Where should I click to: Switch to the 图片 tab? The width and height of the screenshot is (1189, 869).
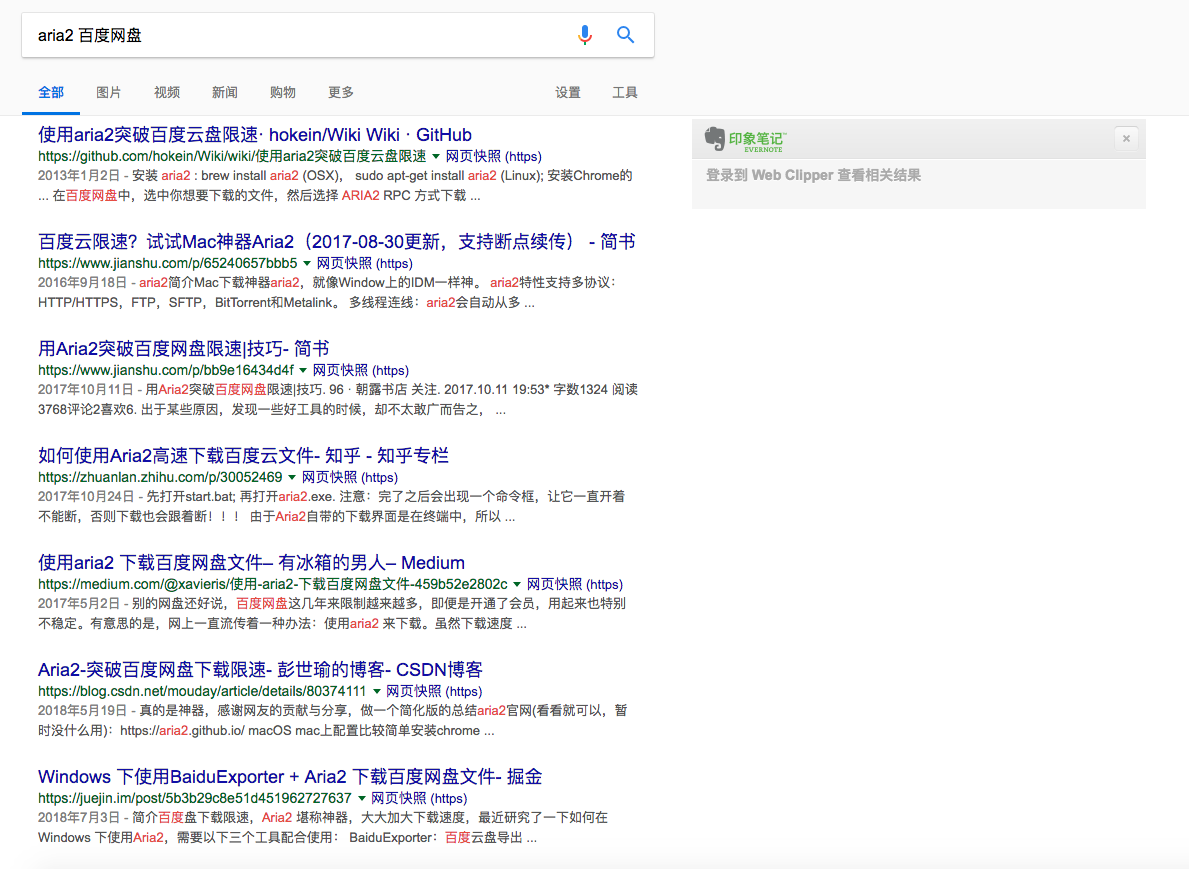(108, 93)
